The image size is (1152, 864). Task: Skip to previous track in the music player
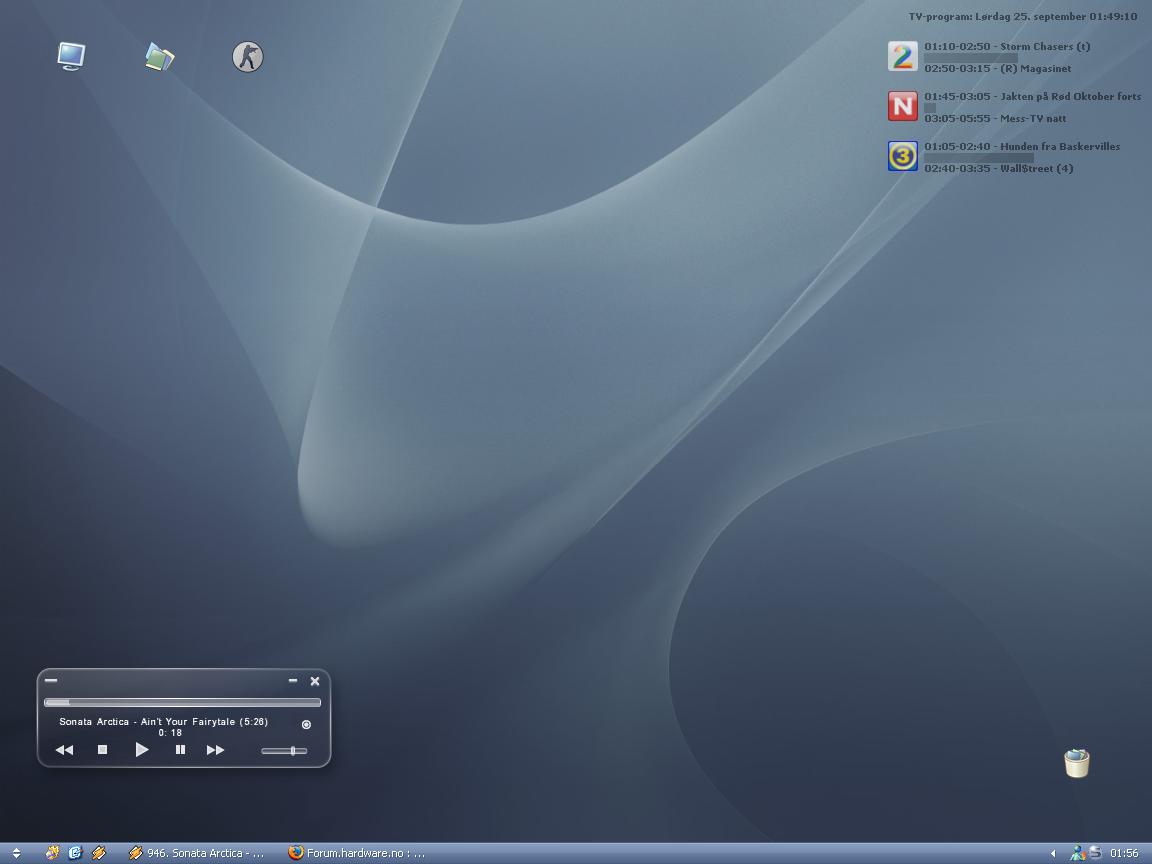(65, 750)
